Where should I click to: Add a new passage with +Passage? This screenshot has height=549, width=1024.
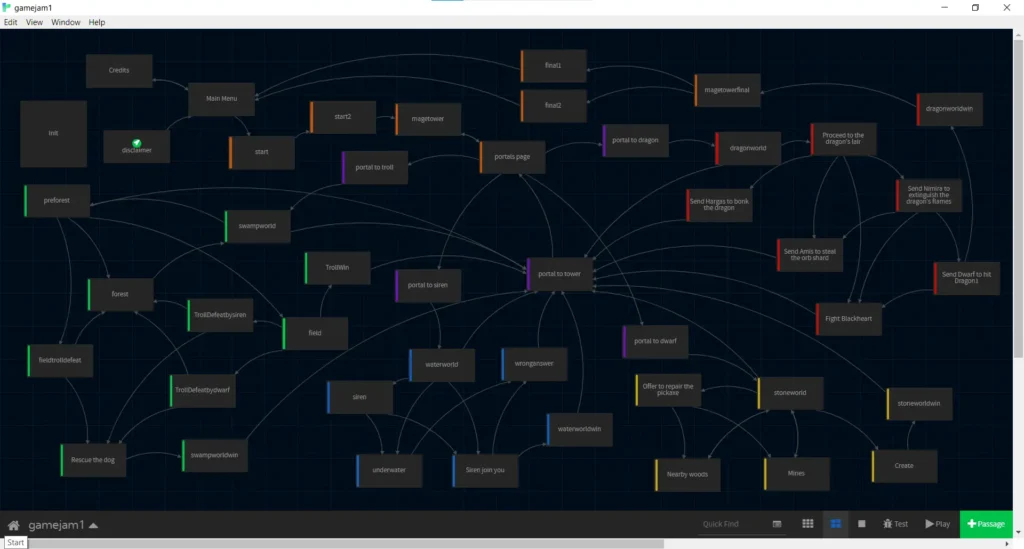tap(987, 524)
